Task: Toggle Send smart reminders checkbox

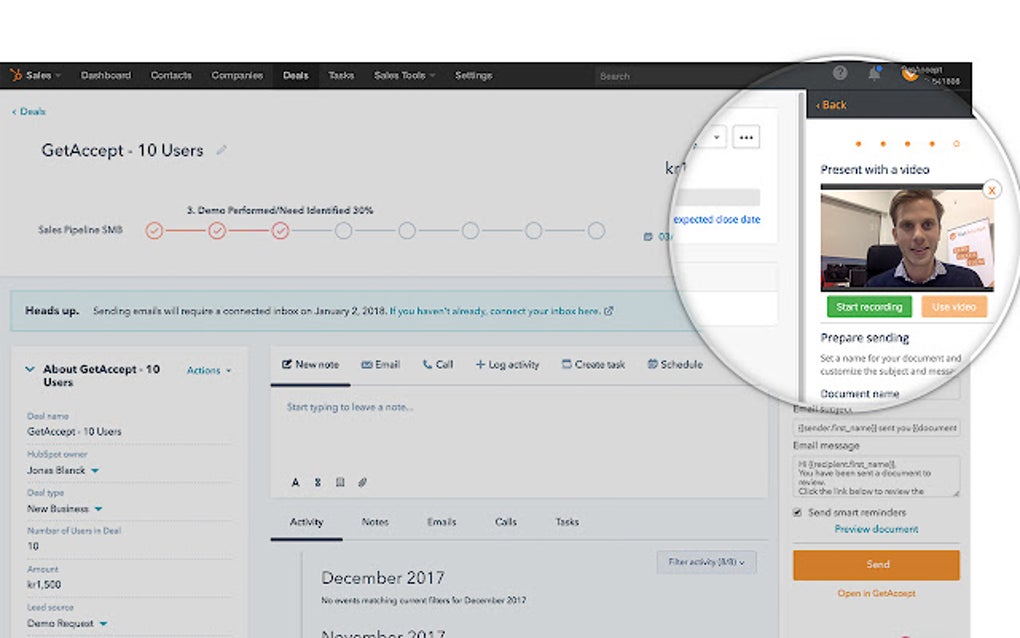Action: pos(797,512)
